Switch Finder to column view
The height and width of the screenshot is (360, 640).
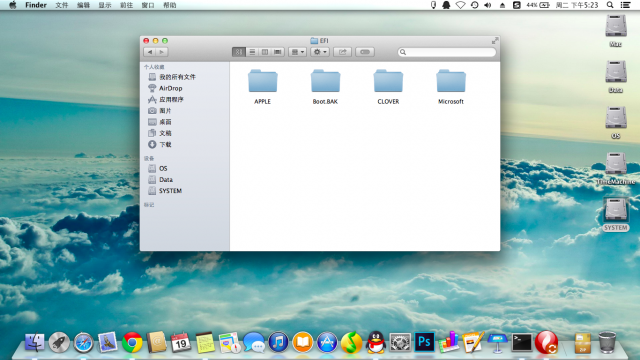click(x=265, y=52)
